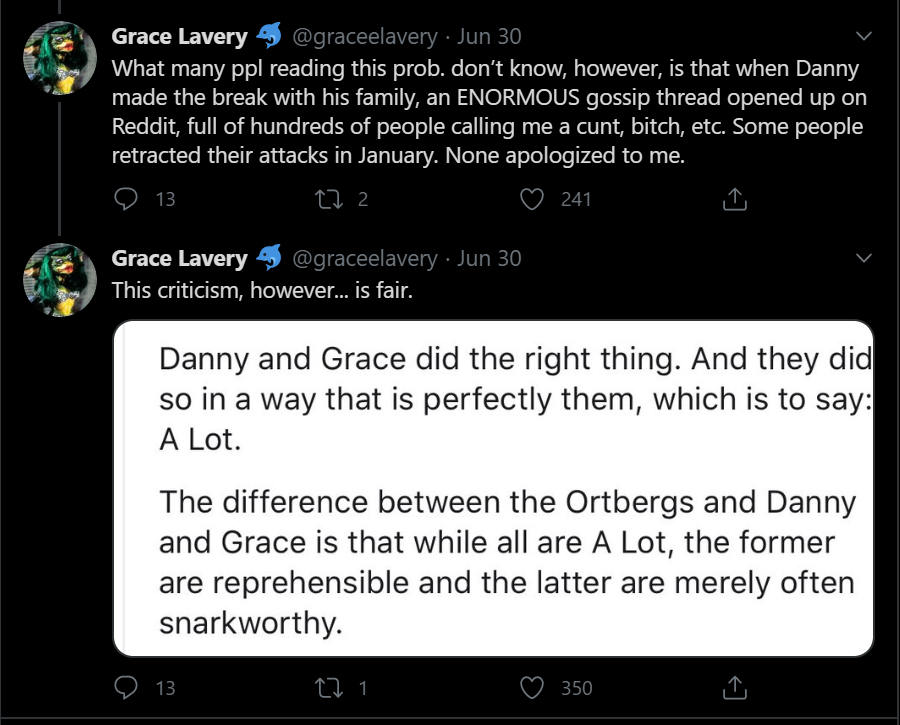900x725 pixels.
Task: Open the Grace Lavery display name on the first tweet
Action: click(180, 36)
